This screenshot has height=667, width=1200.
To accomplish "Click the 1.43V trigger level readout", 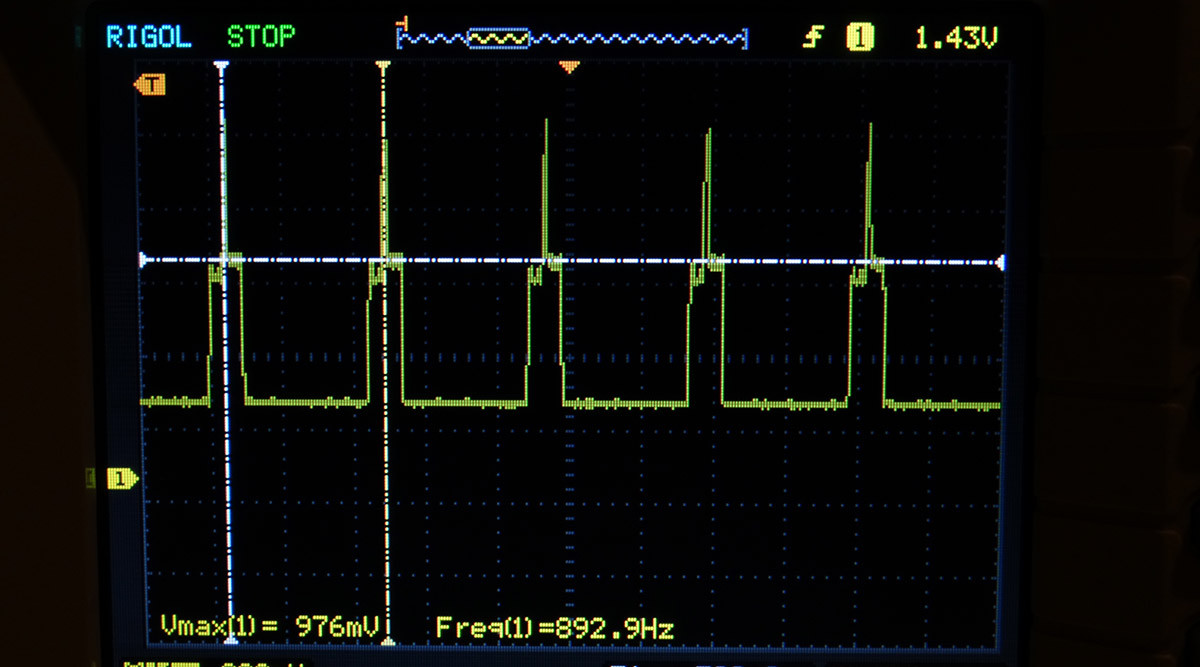I will coord(956,38).
